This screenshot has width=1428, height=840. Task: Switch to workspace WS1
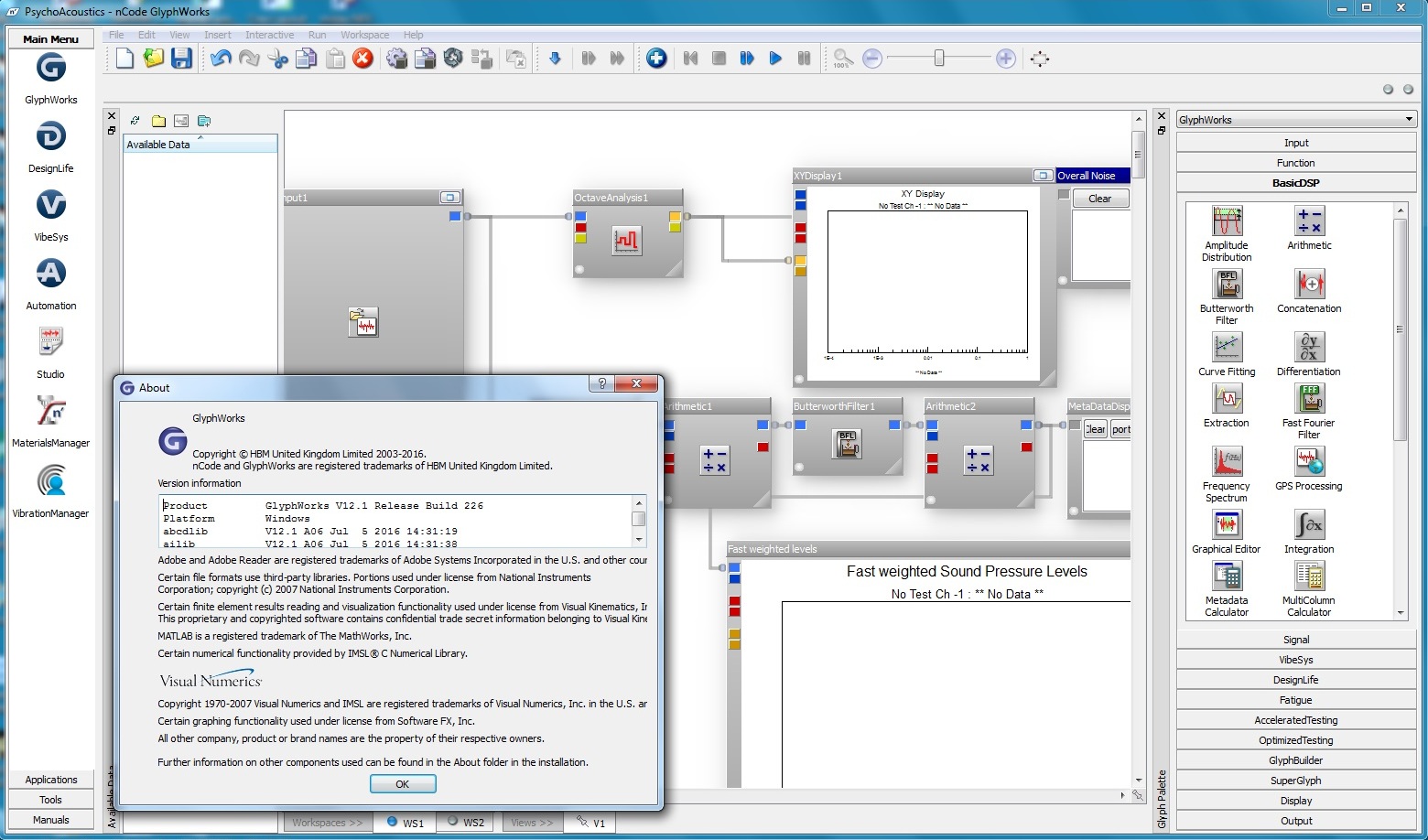point(406,823)
